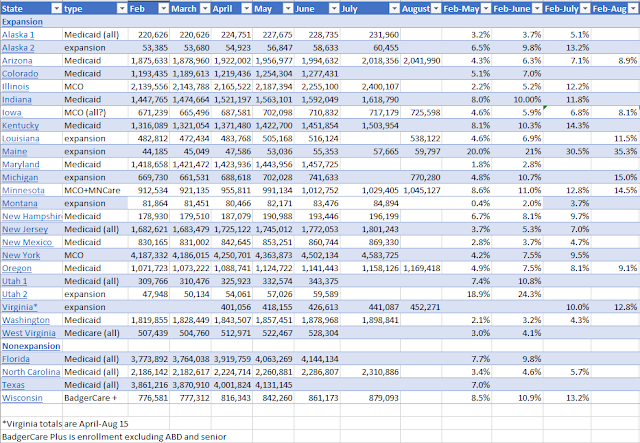The image size is (640, 443).
Task: Open the Feb column filter dropdown
Action: [x=164, y=9]
